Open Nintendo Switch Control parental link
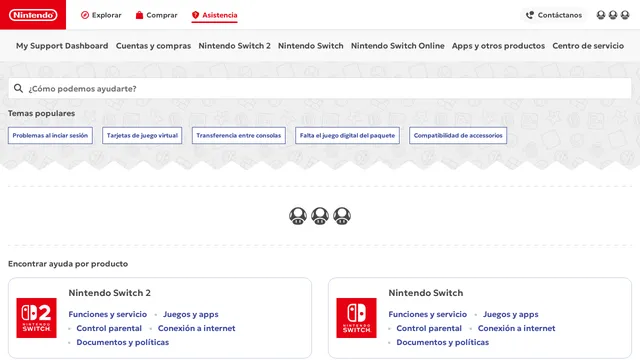This screenshot has height=360, width=640. click(x=429, y=328)
